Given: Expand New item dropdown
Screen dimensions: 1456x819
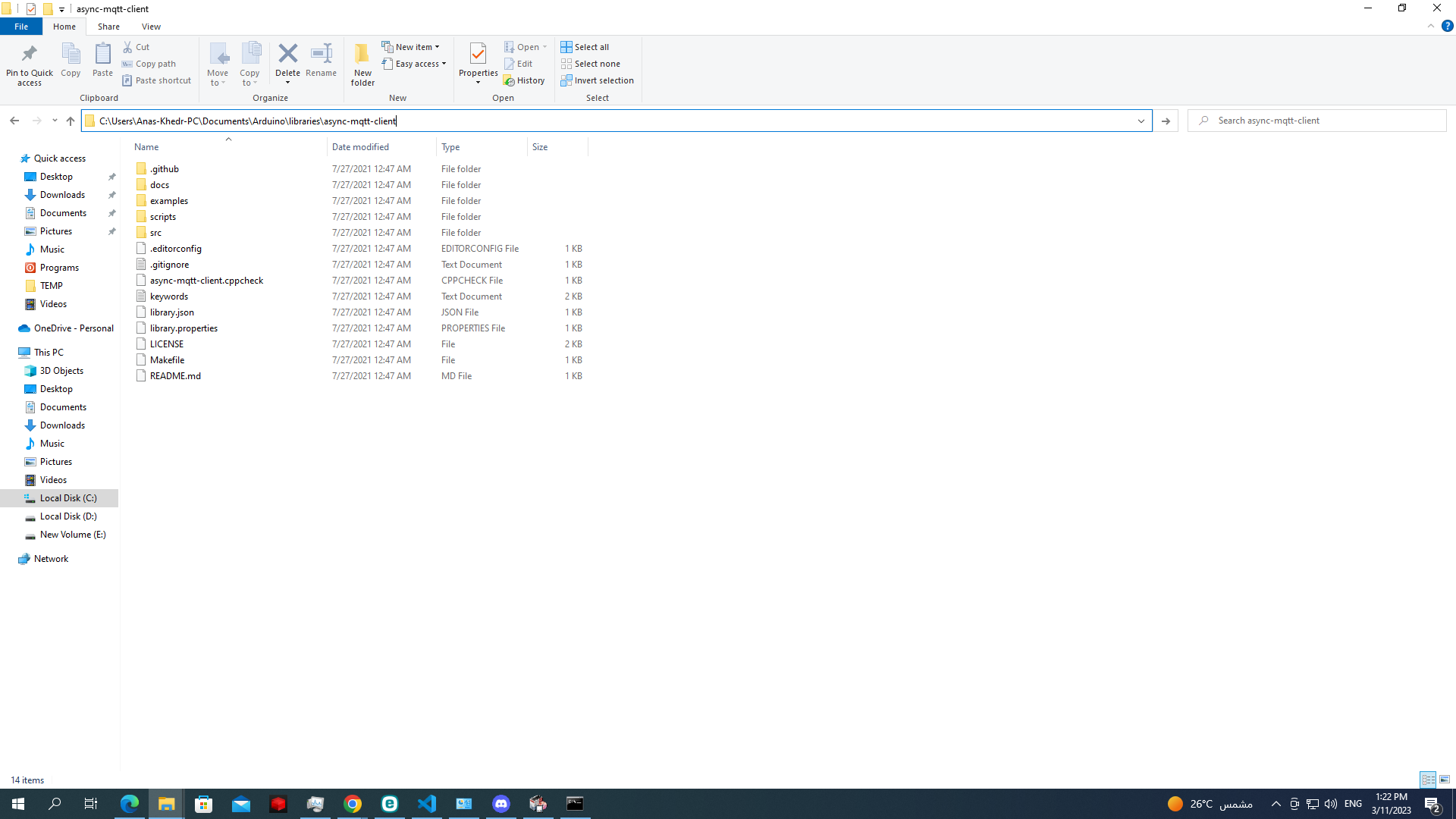Looking at the screenshot, I should point(410,47).
